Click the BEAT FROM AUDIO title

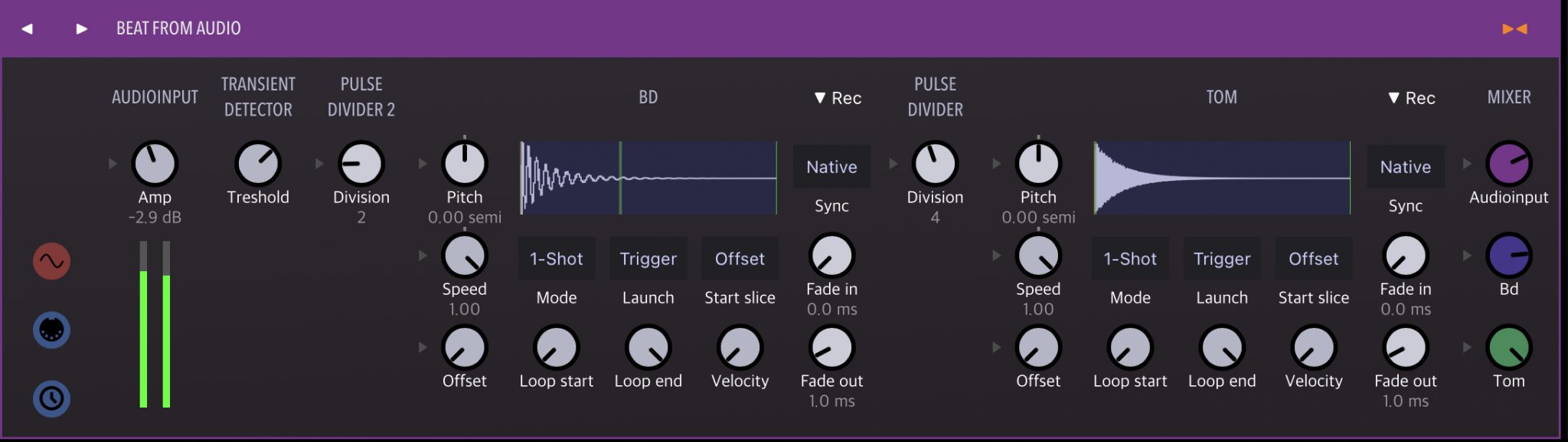coord(178,29)
